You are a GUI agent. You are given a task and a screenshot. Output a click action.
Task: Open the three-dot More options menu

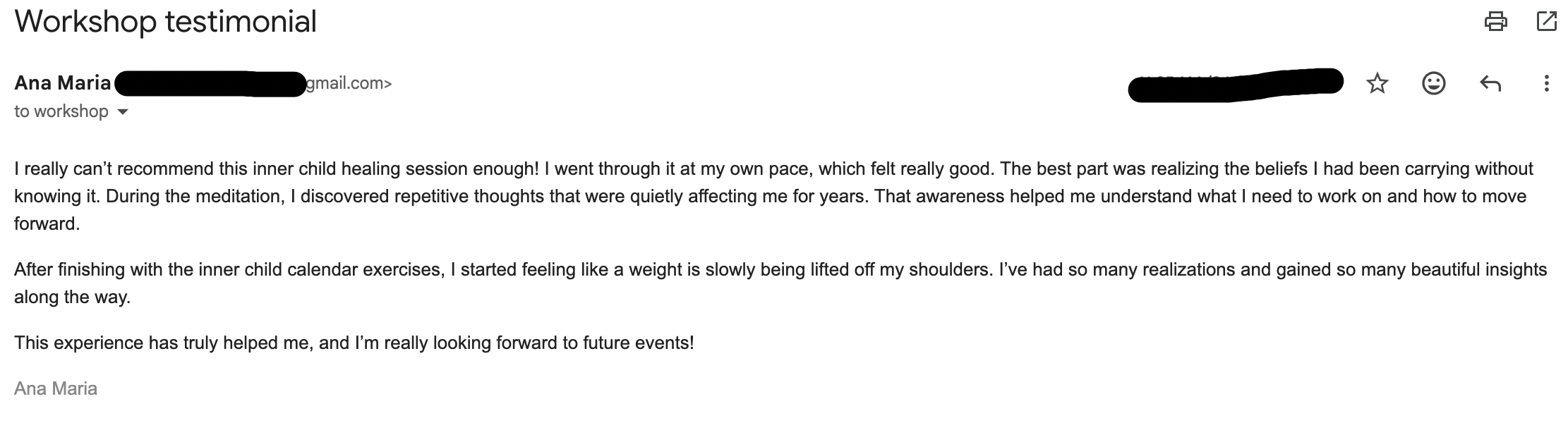pos(1546,84)
